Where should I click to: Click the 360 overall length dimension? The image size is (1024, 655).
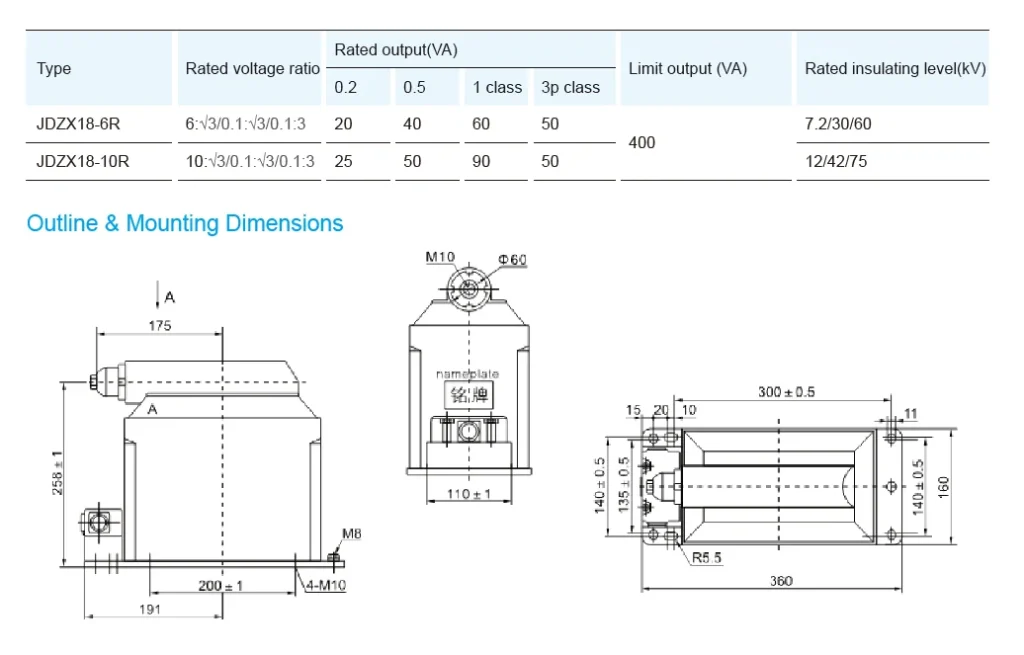point(782,581)
